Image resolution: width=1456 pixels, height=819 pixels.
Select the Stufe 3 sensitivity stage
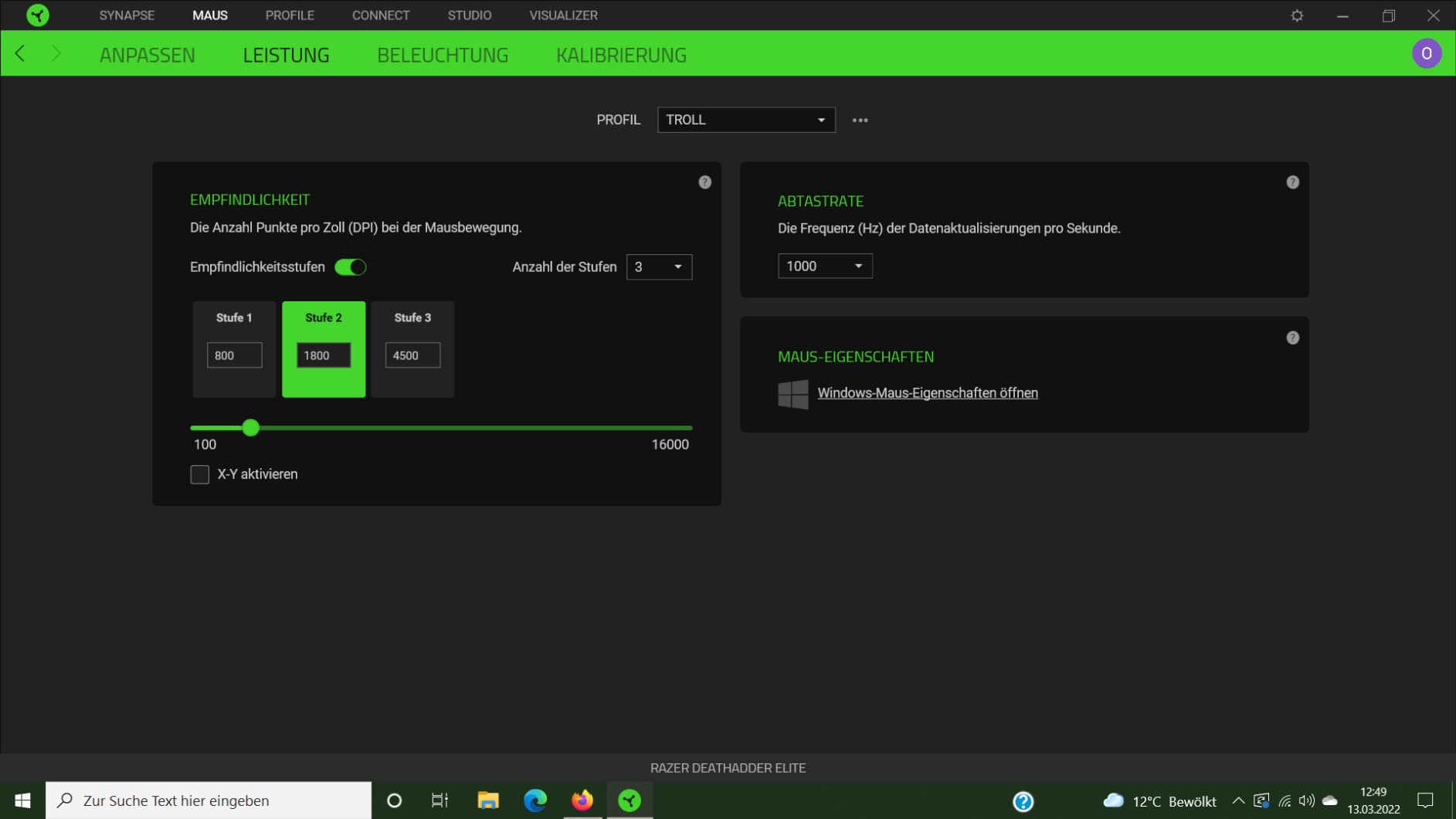coord(412,318)
